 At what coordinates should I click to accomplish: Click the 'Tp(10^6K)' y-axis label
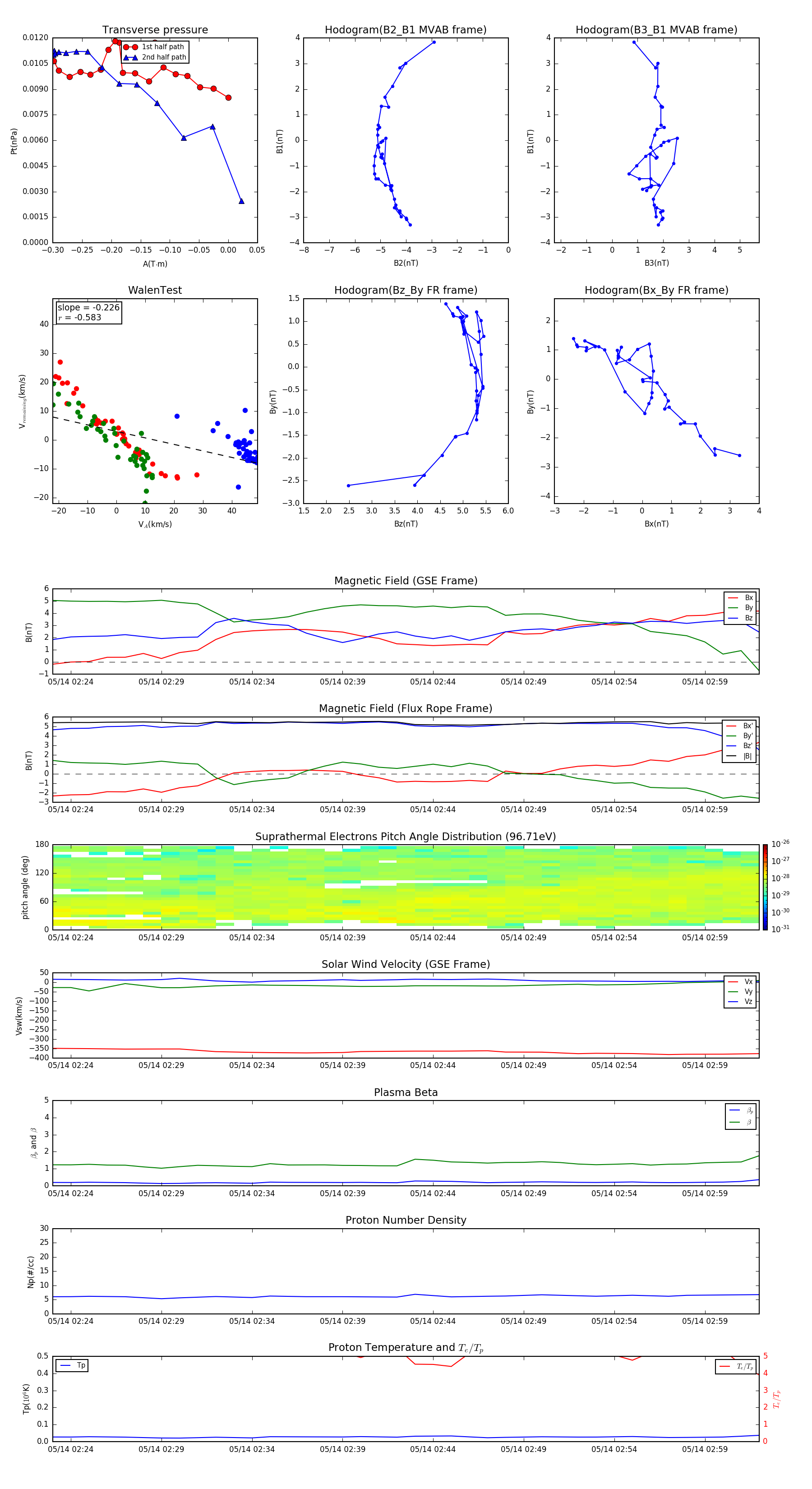click(x=27, y=1399)
